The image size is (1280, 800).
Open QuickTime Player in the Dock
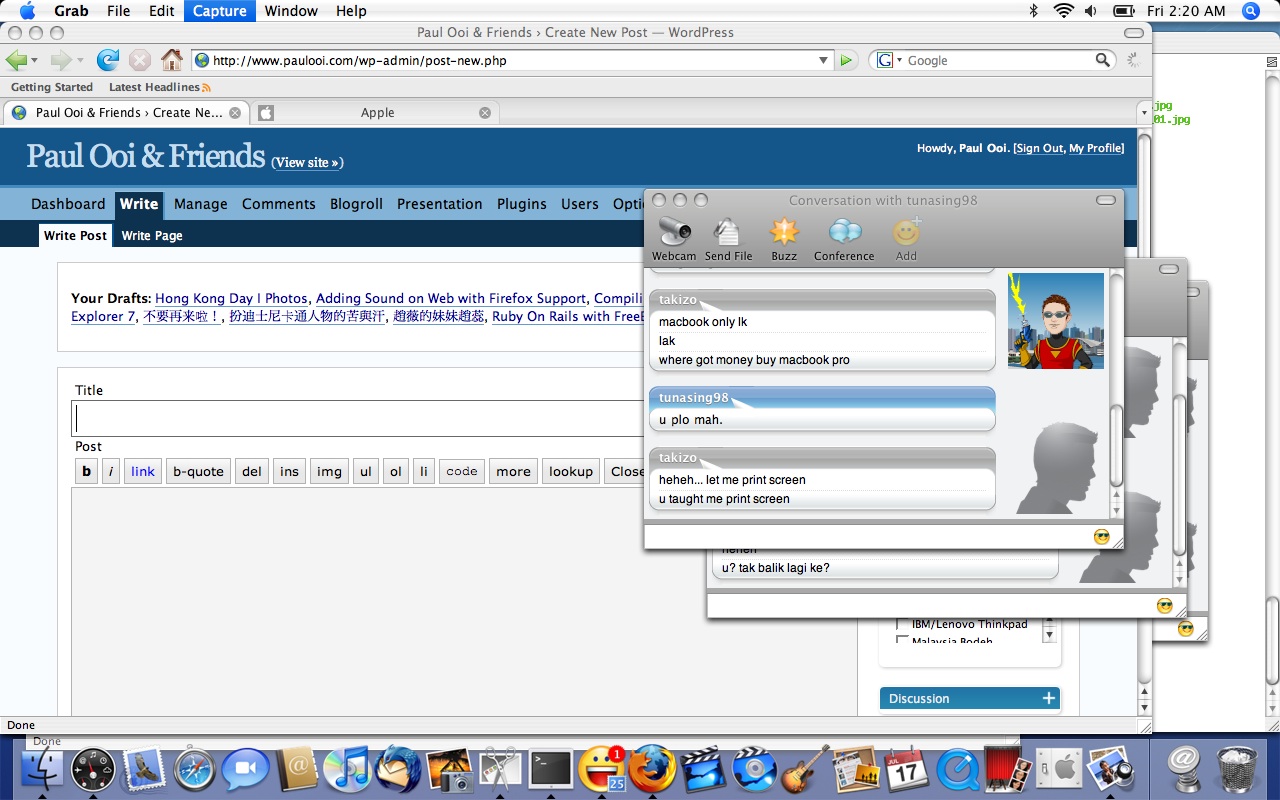tap(958, 770)
